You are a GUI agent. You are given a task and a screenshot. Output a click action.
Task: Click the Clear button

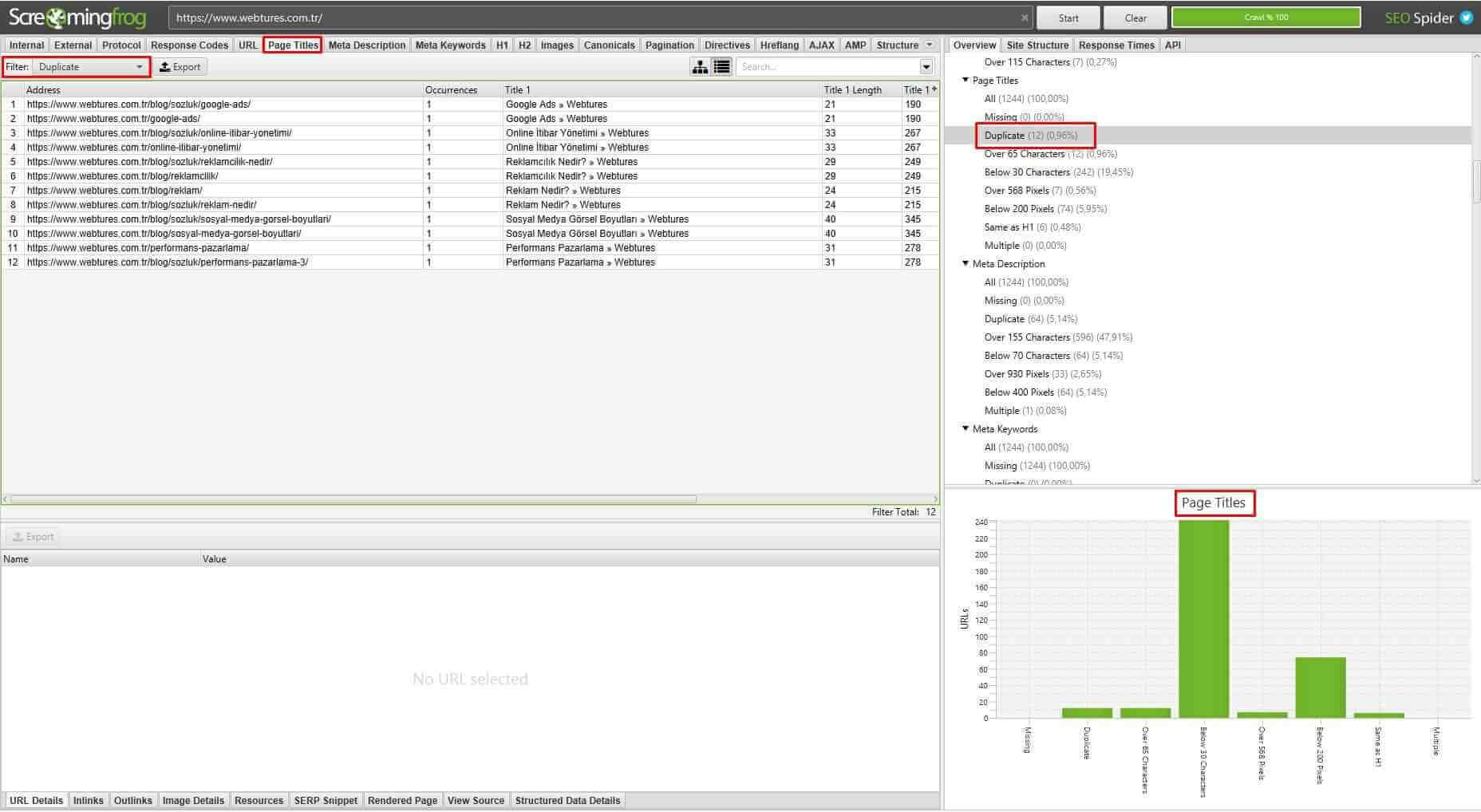[x=1135, y=17]
